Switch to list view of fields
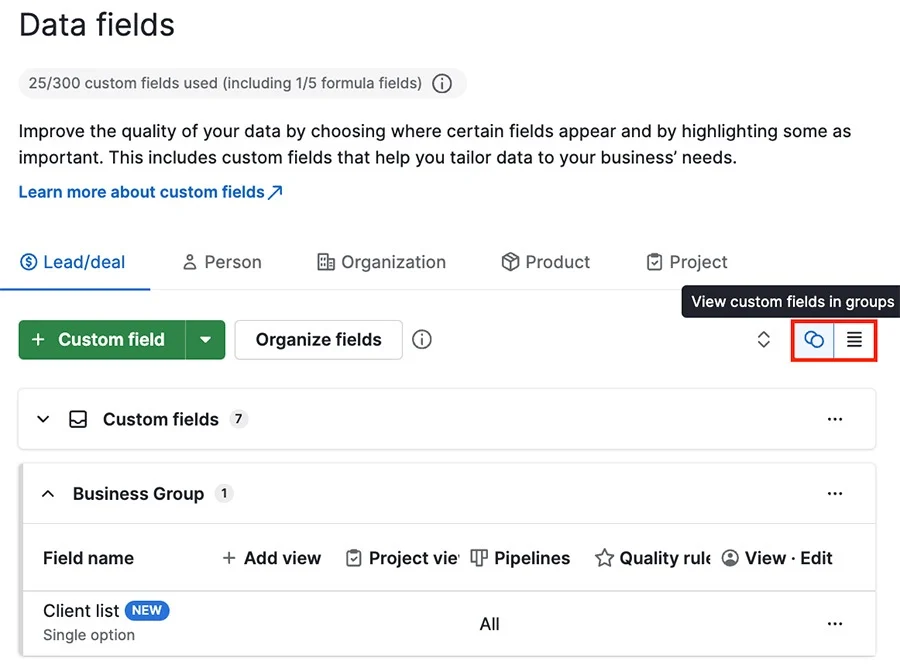Viewport: 900px width, 665px height. point(854,340)
